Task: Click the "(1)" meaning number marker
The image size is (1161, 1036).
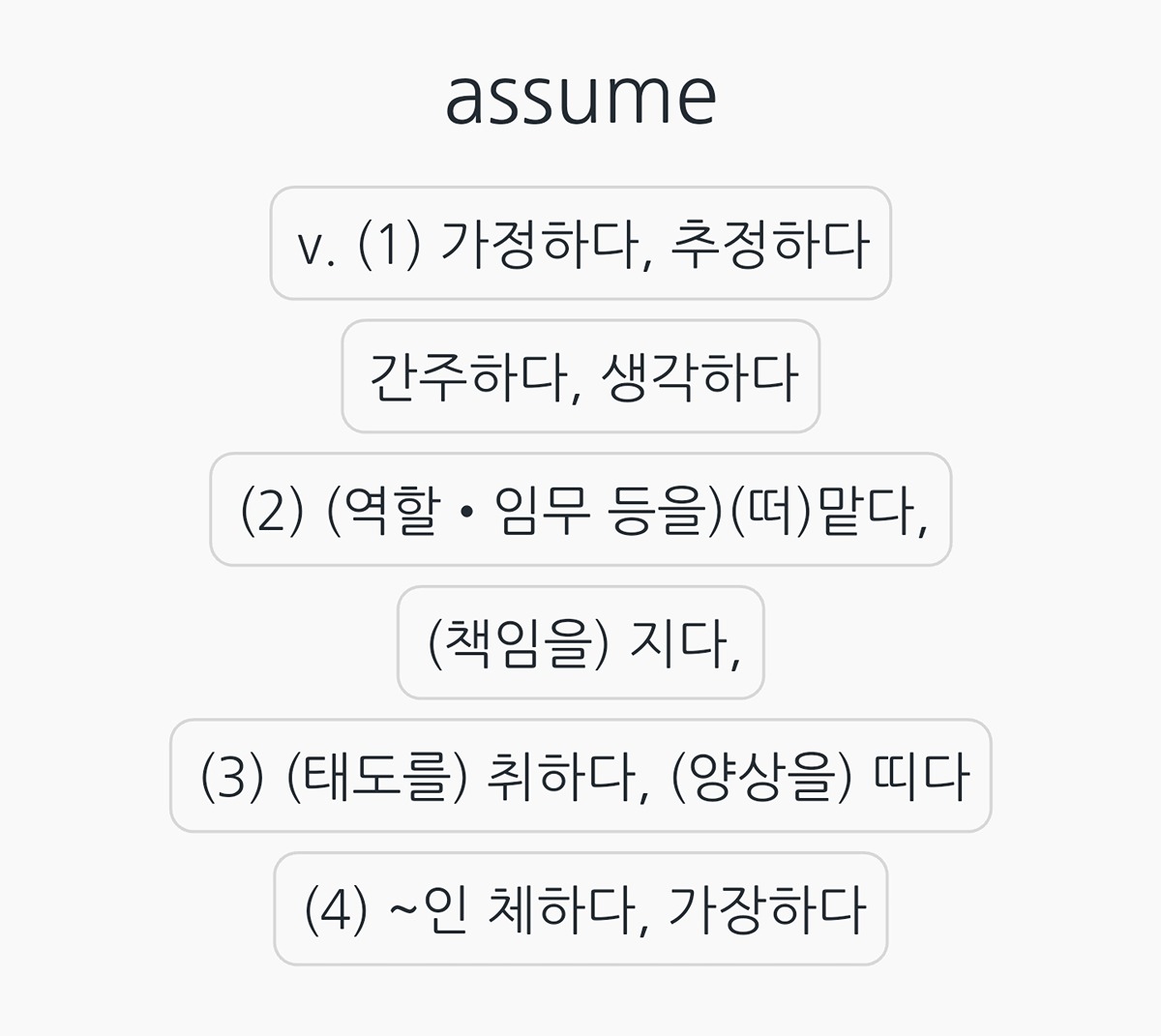Action: coord(389,244)
